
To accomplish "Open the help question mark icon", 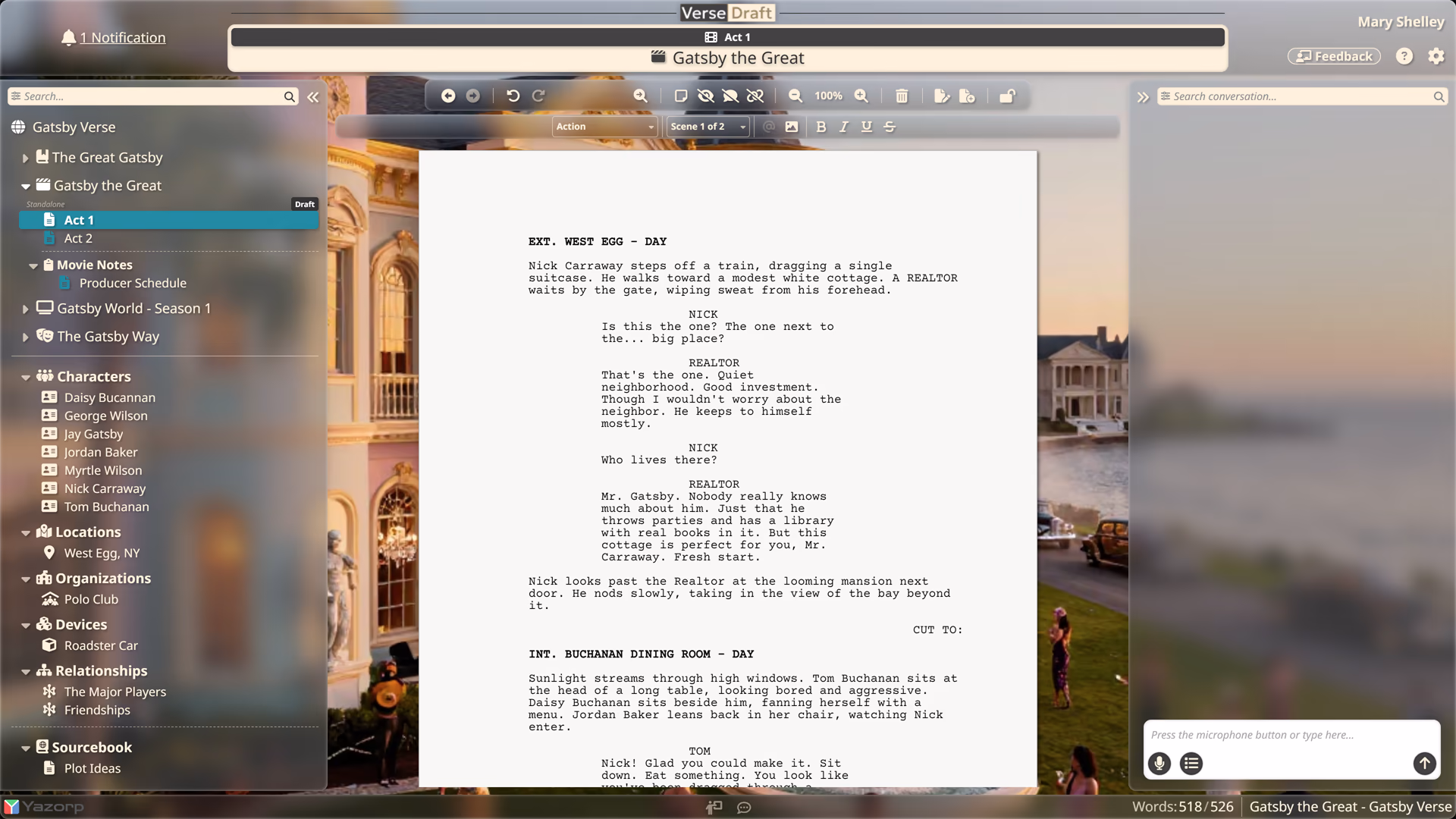I will pos(1404,56).
